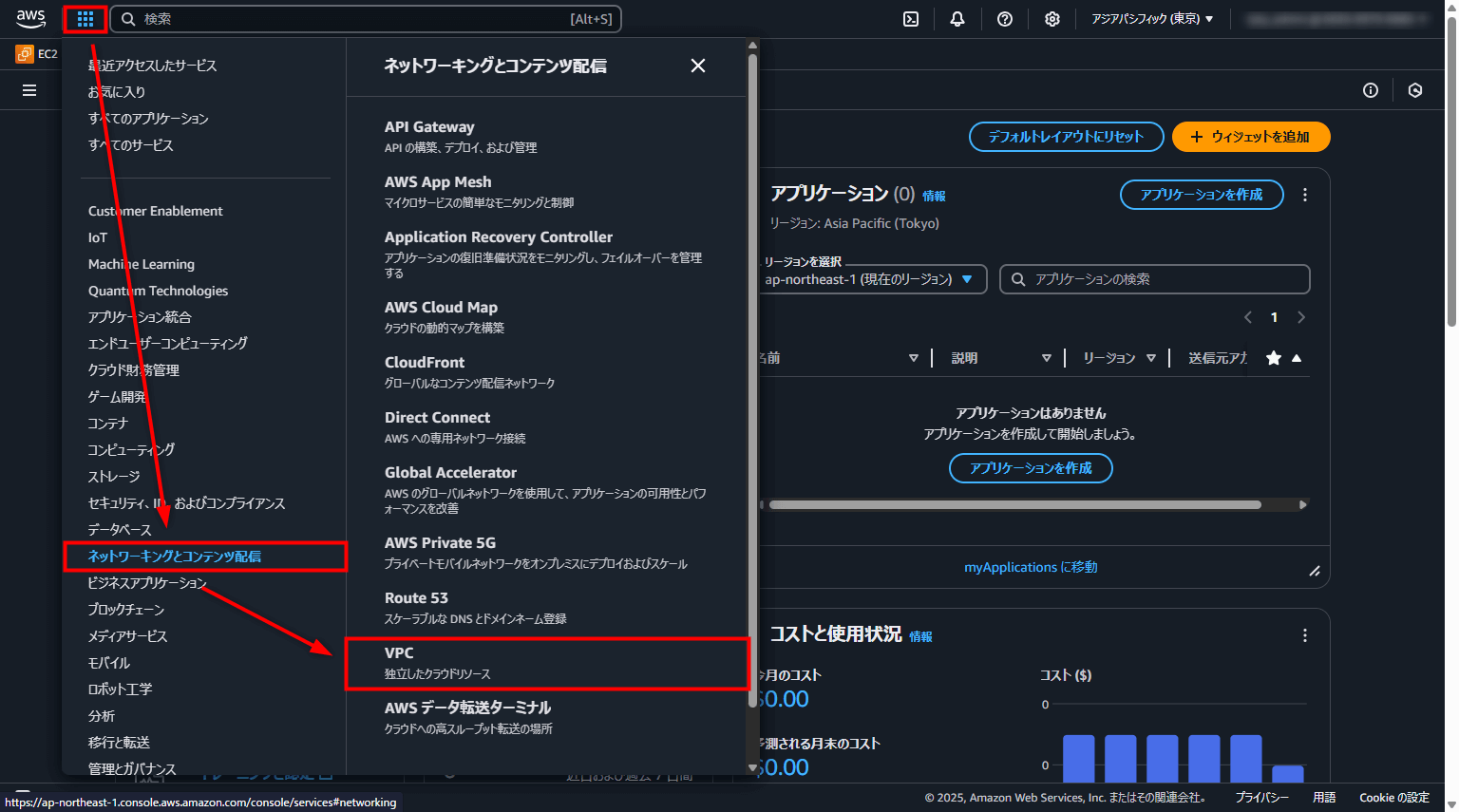Select Quantum Technologies category
The width and height of the screenshot is (1459, 812).
click(x=159, y=291)
